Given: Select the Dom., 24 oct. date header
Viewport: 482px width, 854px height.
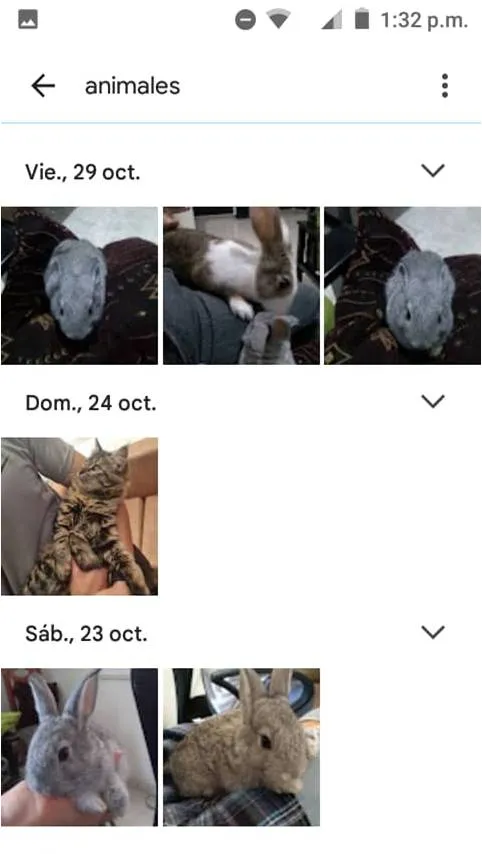Looking at the screenshot, I should (x=90, y=403).
